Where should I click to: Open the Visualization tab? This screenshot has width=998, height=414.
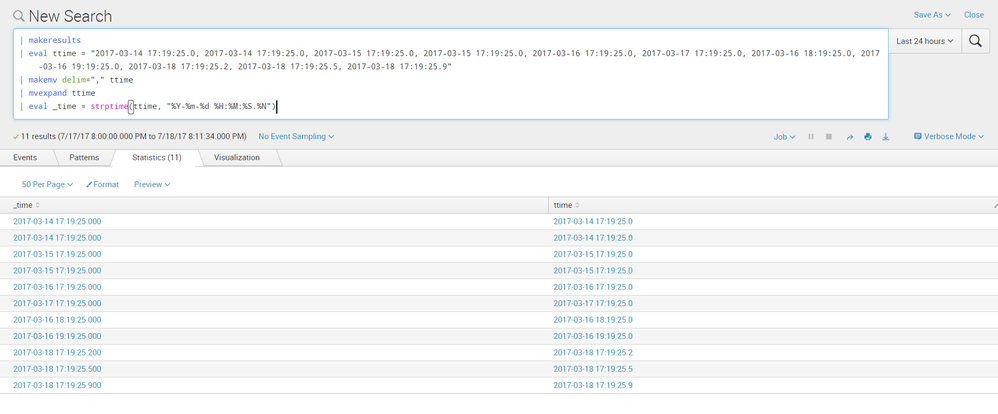(237, 157)
